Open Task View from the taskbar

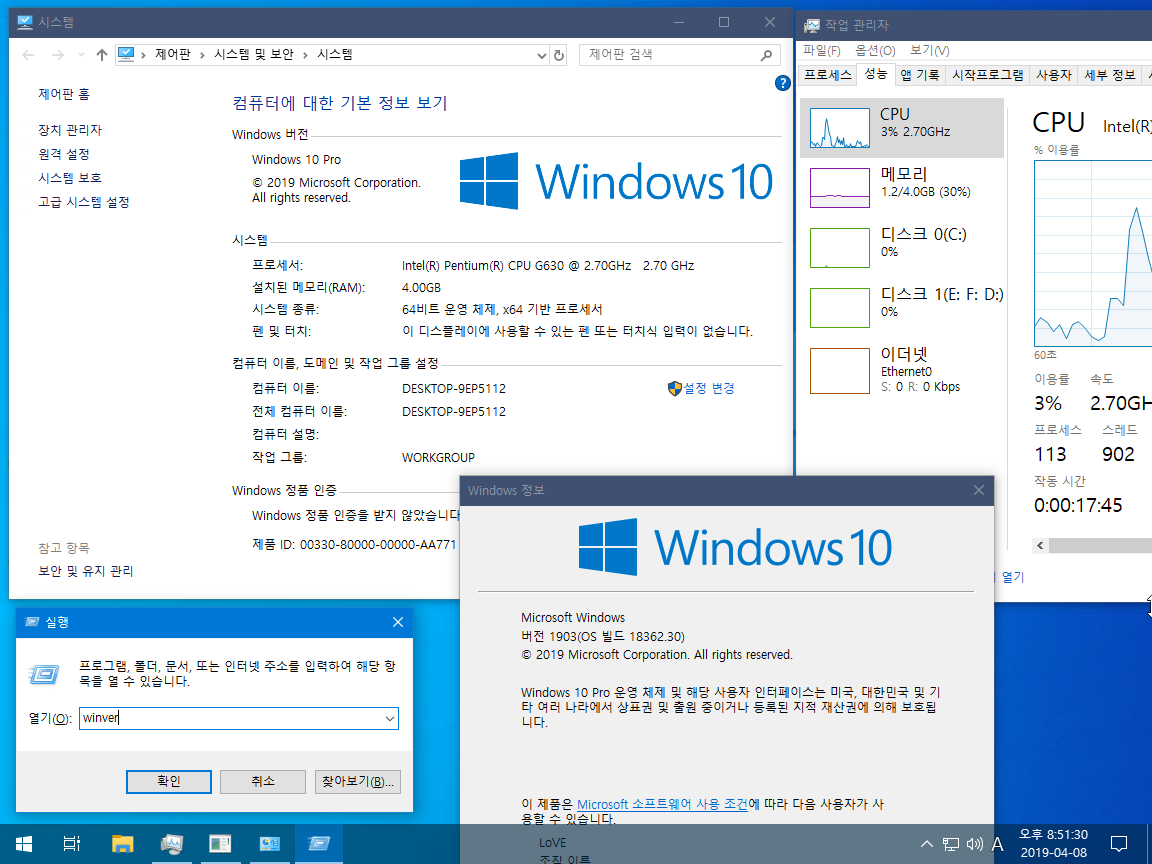[x=71, y=843]
